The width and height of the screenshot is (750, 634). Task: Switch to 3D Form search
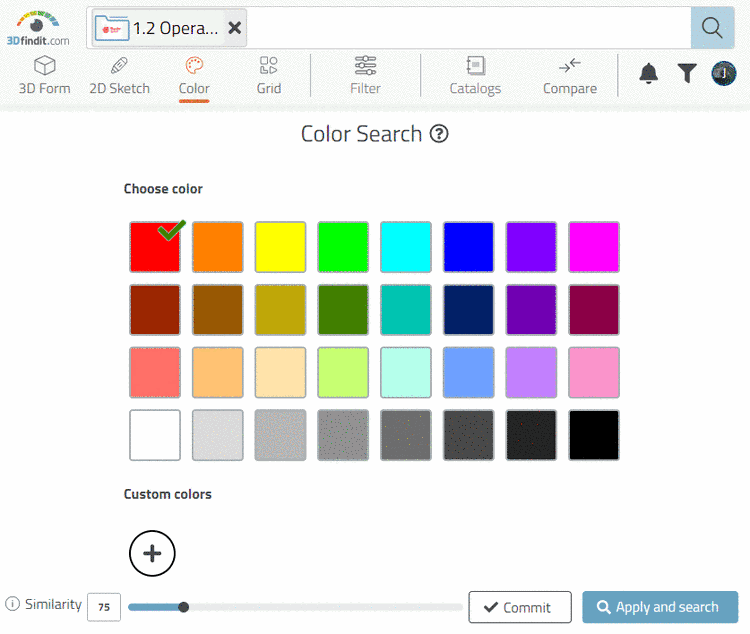45,76
